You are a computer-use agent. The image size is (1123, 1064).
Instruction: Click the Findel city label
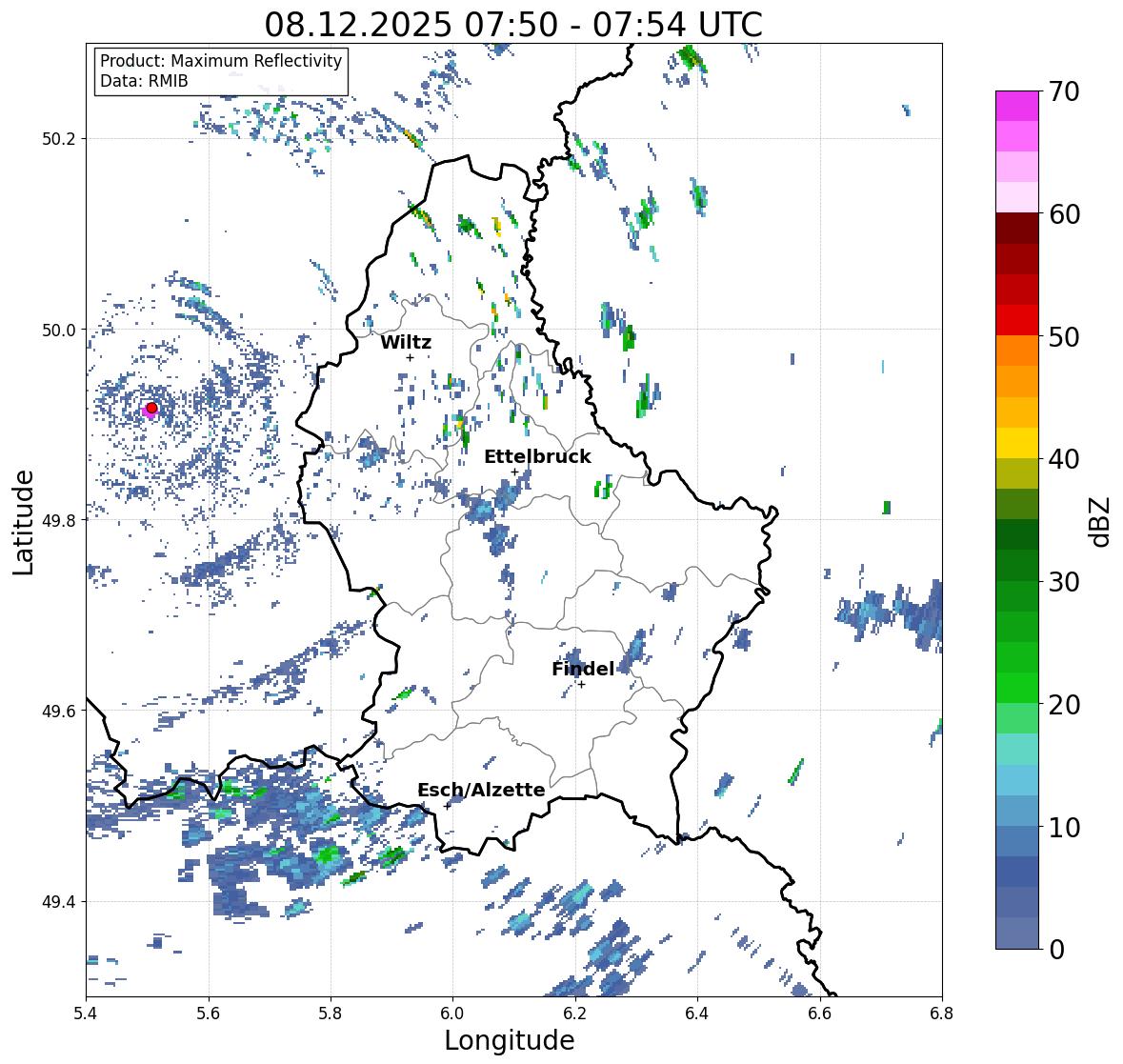tap(583, 669)
